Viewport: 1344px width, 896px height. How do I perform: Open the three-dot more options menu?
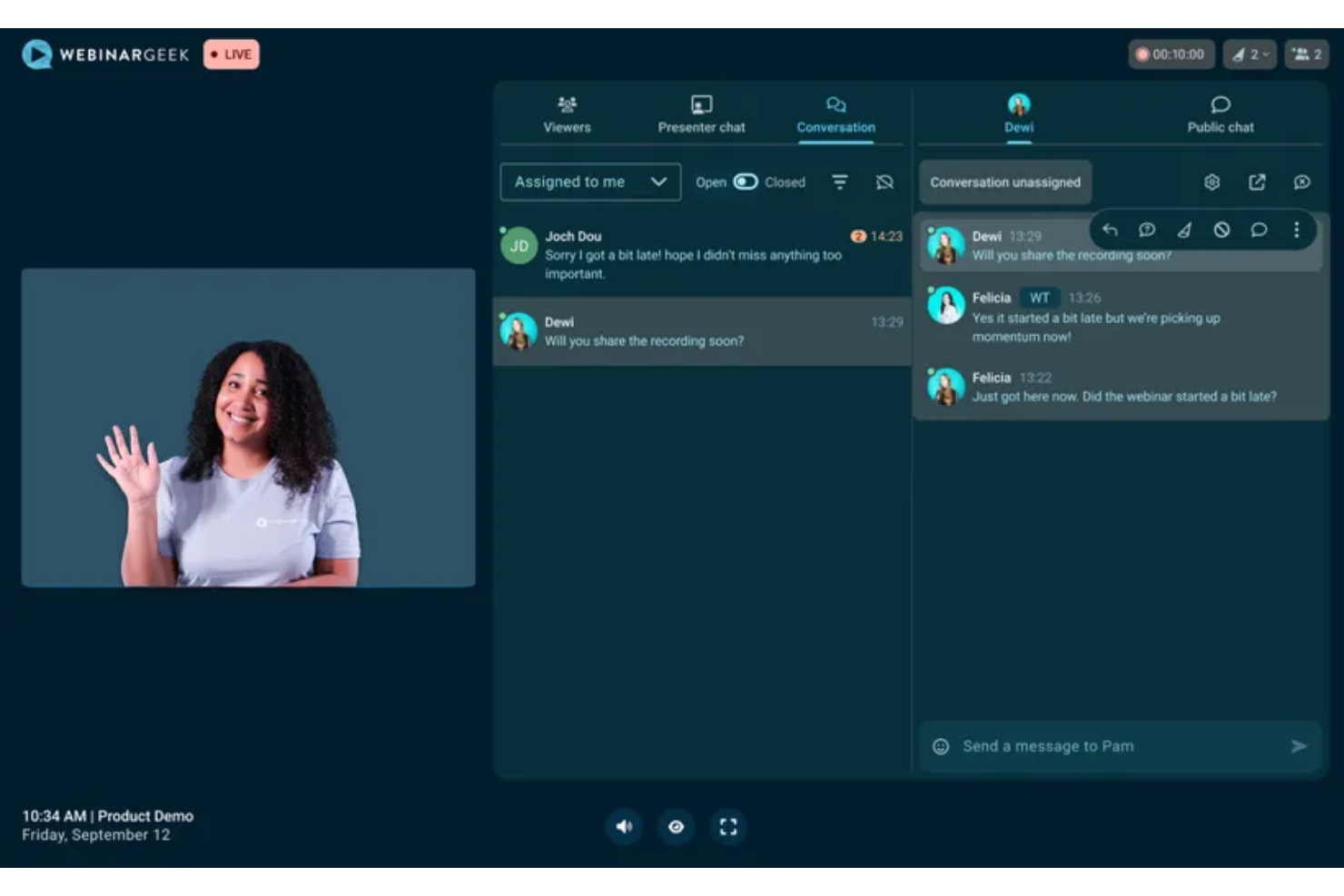click(x=1296, y=230)
